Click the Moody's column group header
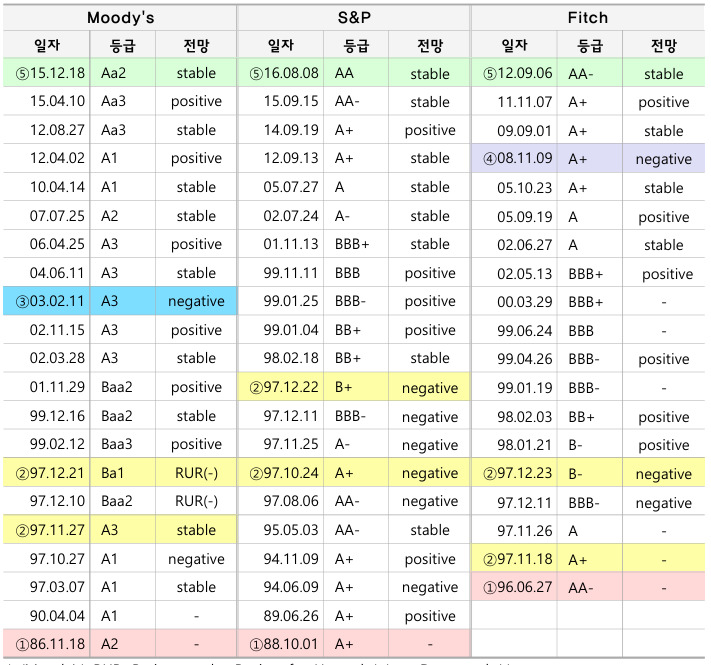The width and height of the screenshot is (711, 665). click(x=119, y=18)
